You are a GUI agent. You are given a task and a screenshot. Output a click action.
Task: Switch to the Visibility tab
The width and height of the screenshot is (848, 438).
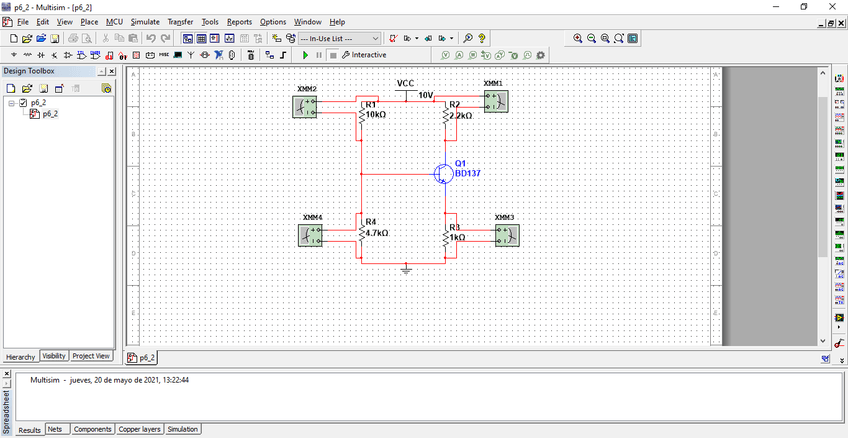pos(54,356)
